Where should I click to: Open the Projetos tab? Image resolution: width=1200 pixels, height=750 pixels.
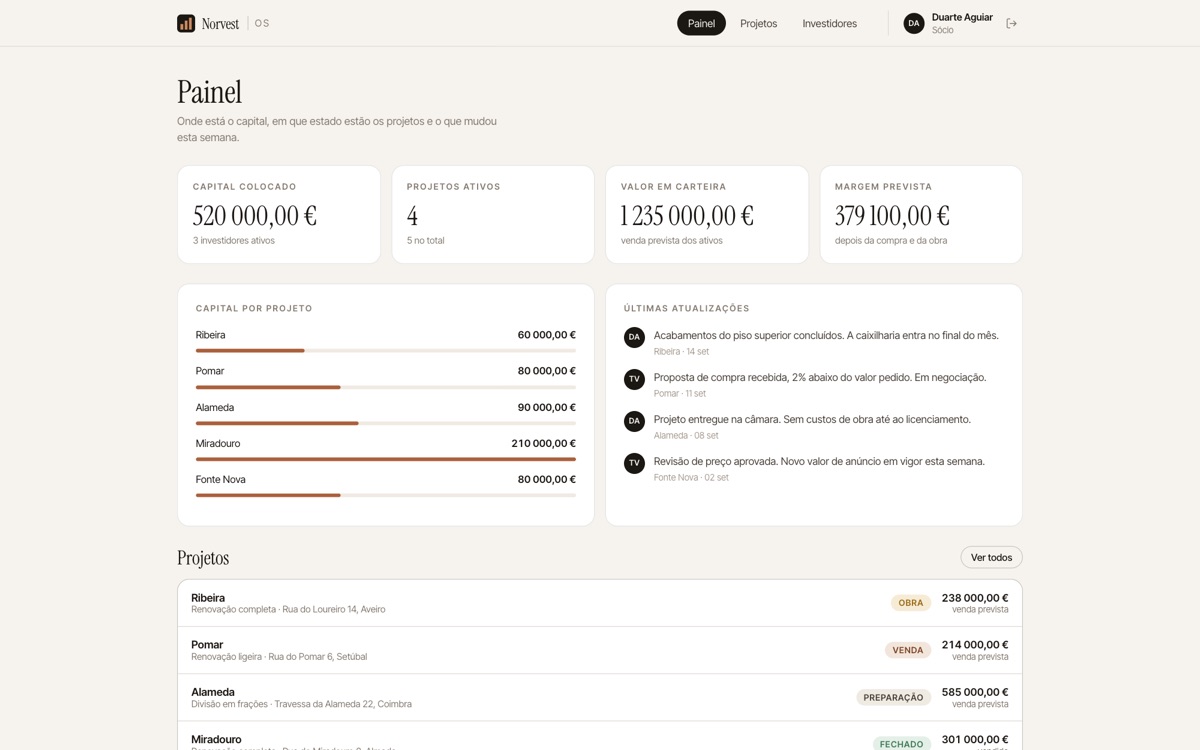point(758,23)
